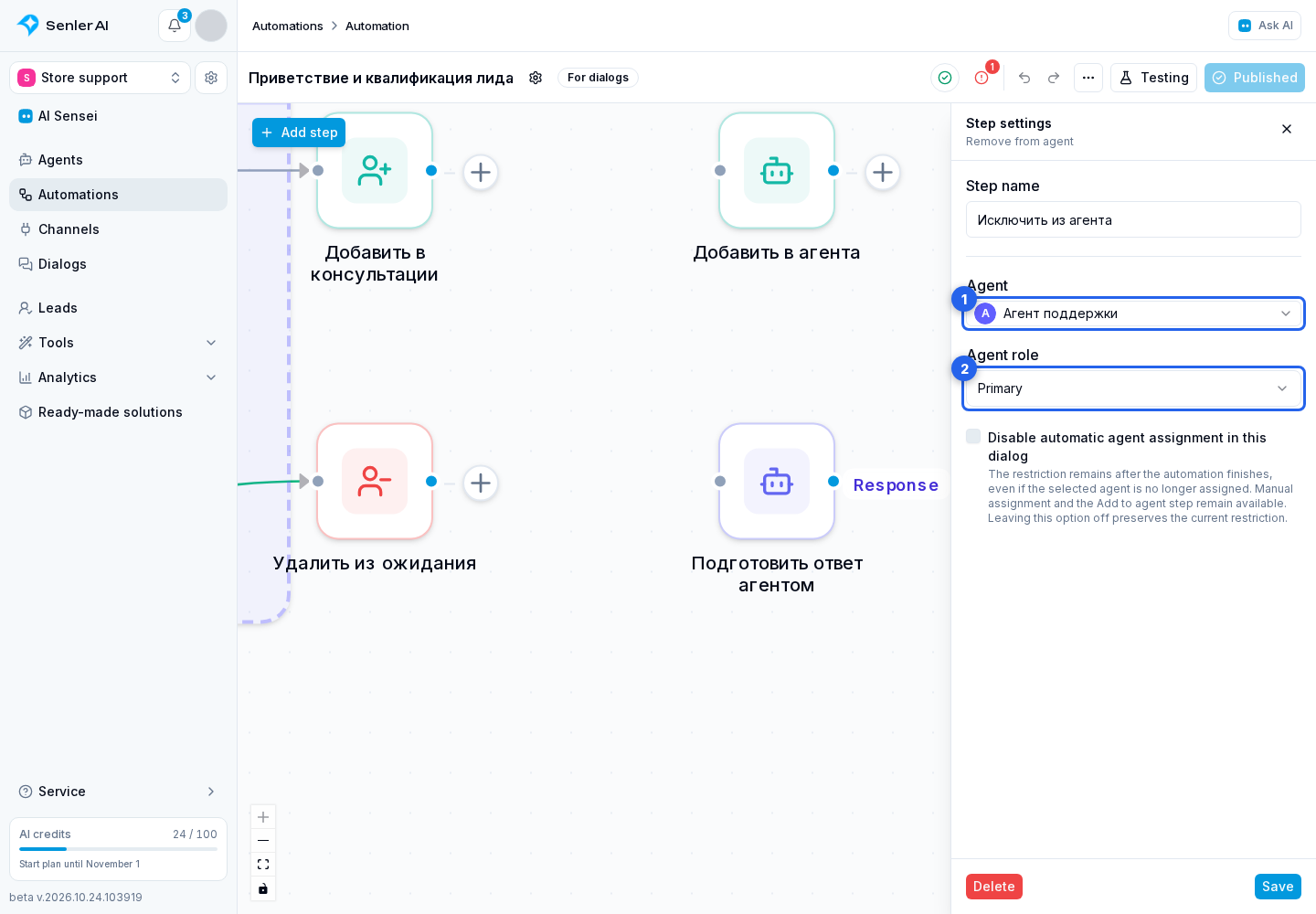The image size is (1316, 914).
Task: Click the green validation check icon
Action: (x=945, y=78)
